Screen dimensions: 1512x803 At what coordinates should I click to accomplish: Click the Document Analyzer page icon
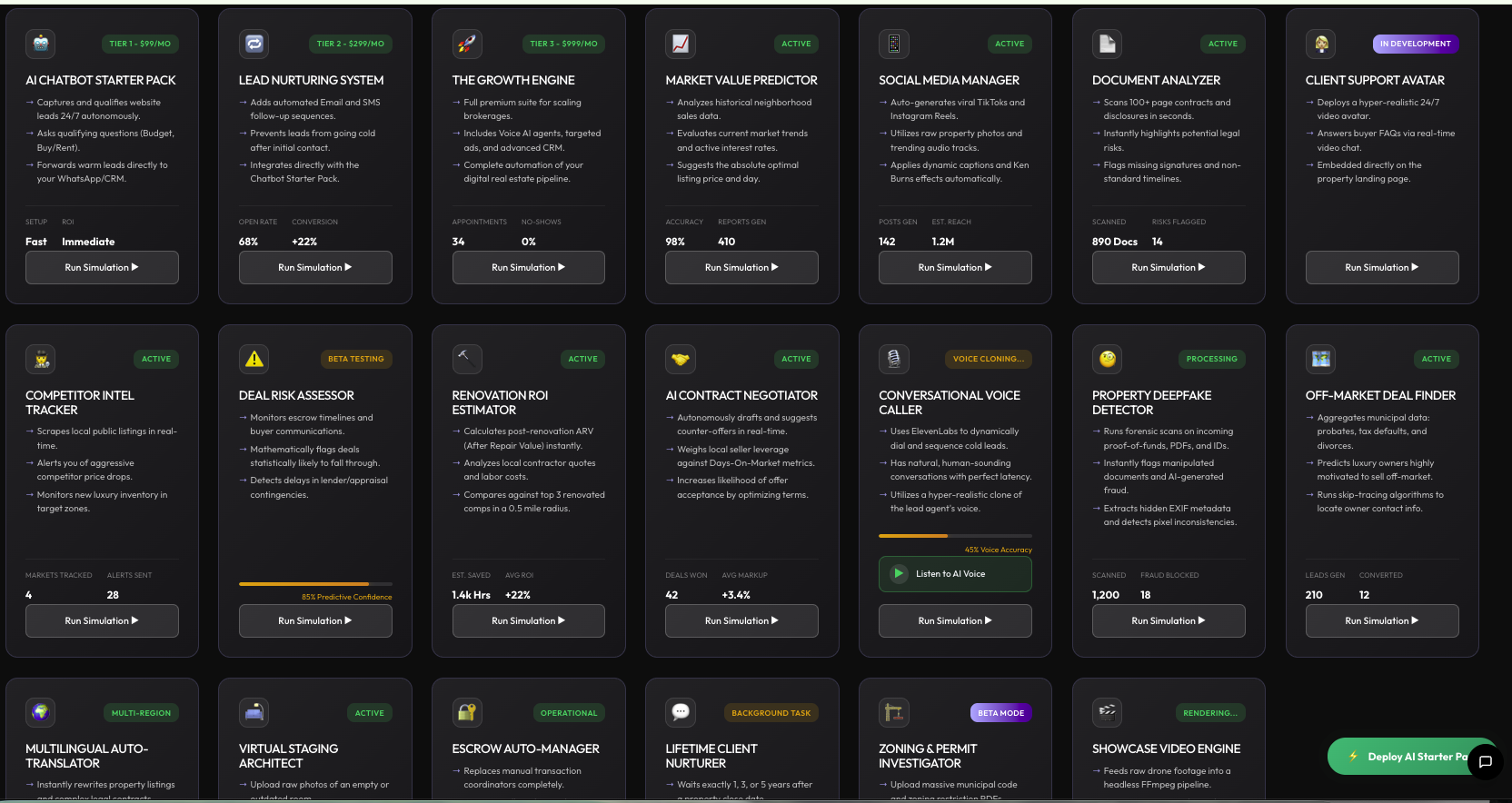coord(1107,44)
